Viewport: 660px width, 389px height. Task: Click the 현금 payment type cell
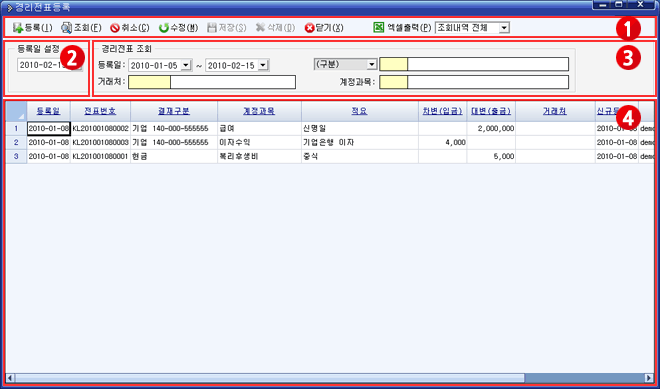174,156
